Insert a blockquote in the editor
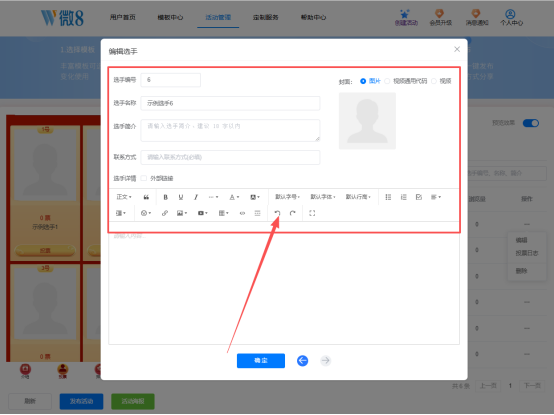Screen dimensions: 554x415 coord(146,197)
